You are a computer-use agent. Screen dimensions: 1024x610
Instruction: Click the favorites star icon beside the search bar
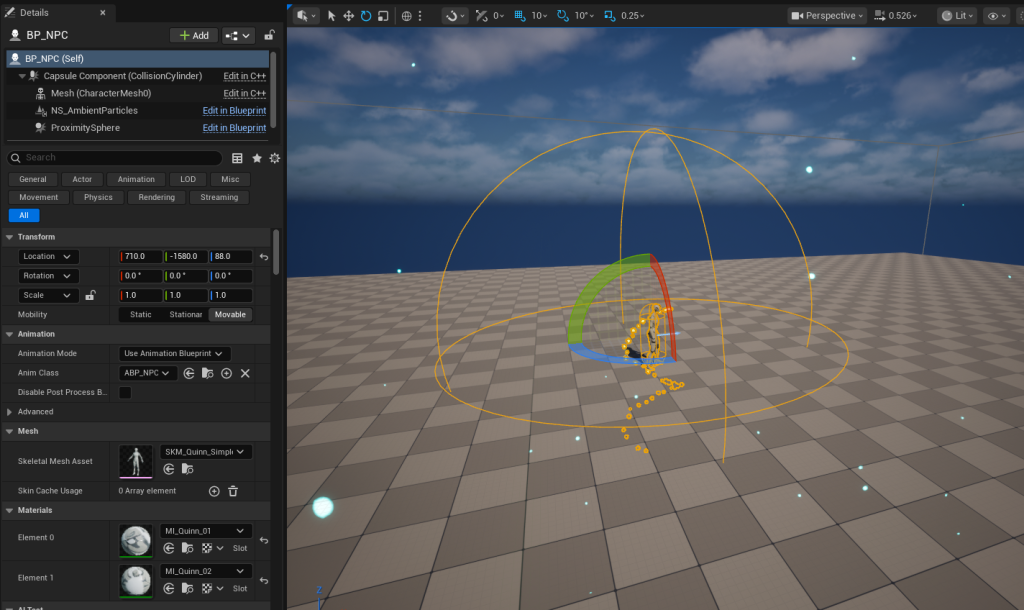tap(256, 157)
